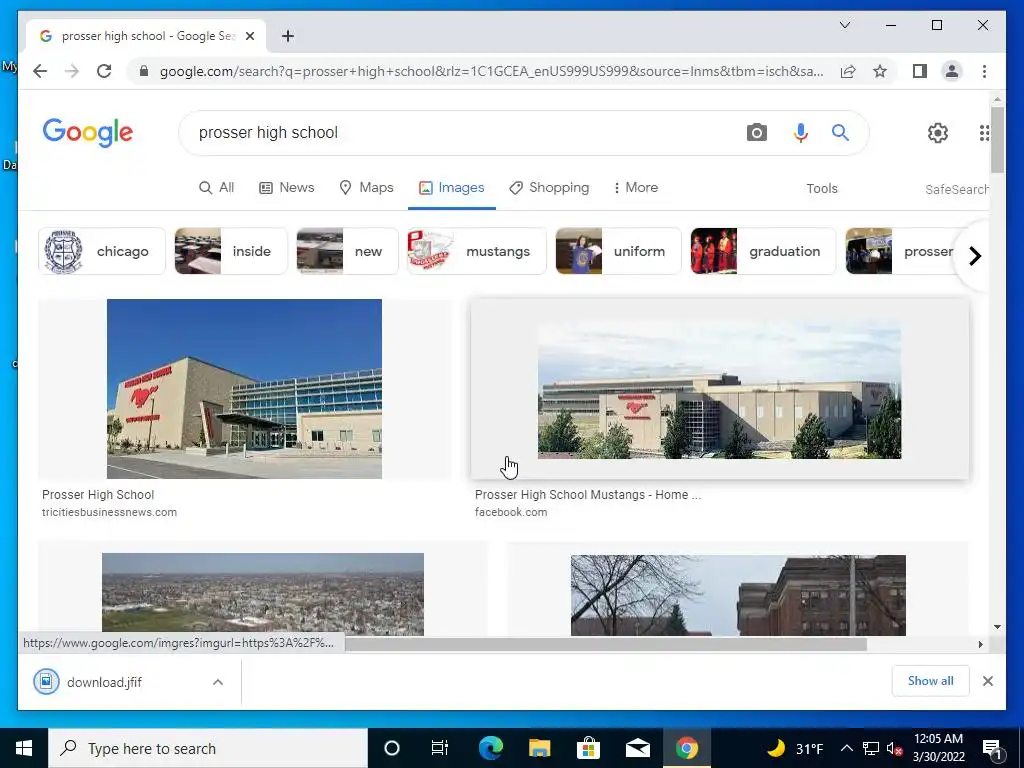This screenshot has width=1024, height=768.
Task: Launch Microsoft Edge from taskbar
Action: click(x=490, y=748)
